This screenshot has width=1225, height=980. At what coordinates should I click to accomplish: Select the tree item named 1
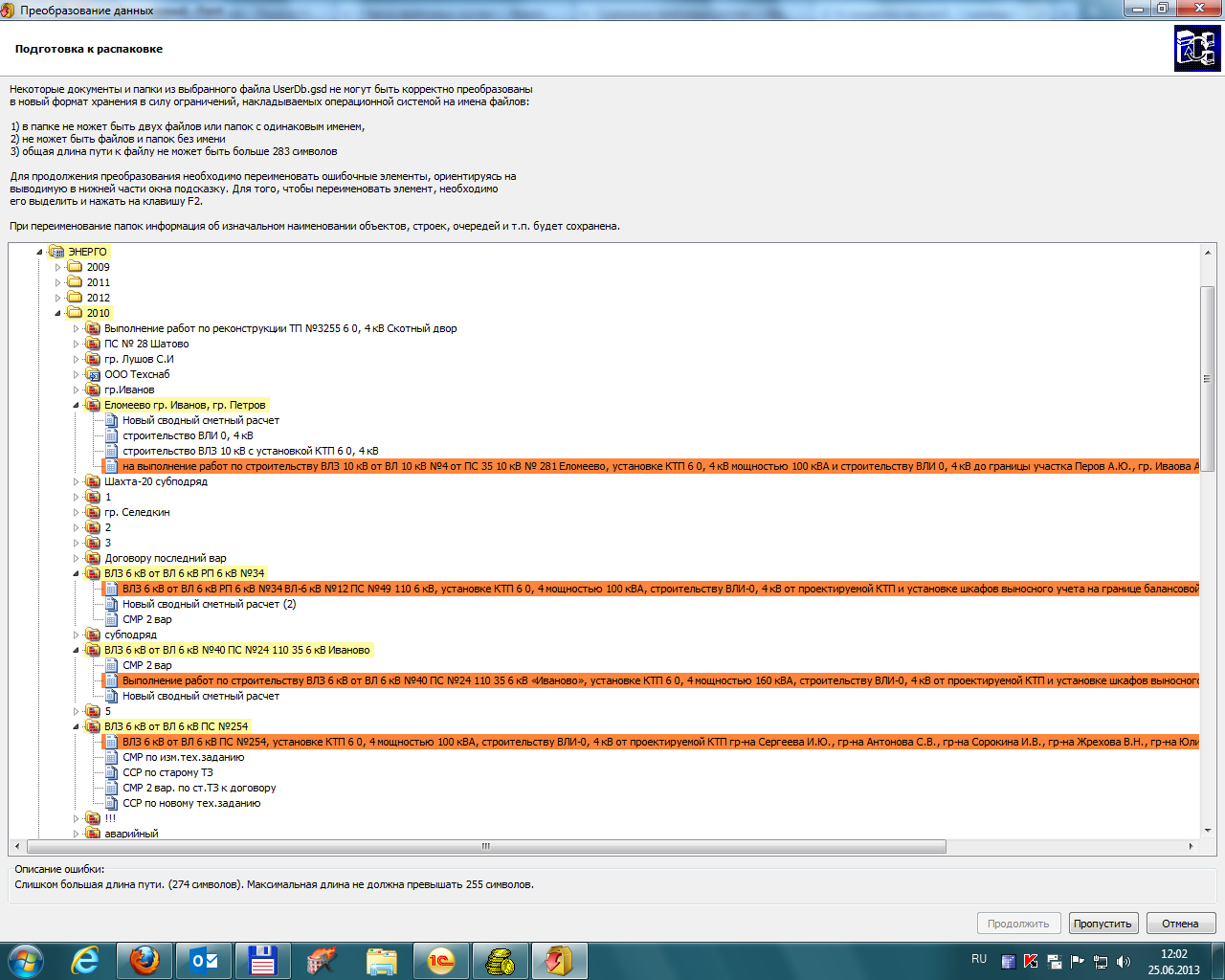point(108,497)
